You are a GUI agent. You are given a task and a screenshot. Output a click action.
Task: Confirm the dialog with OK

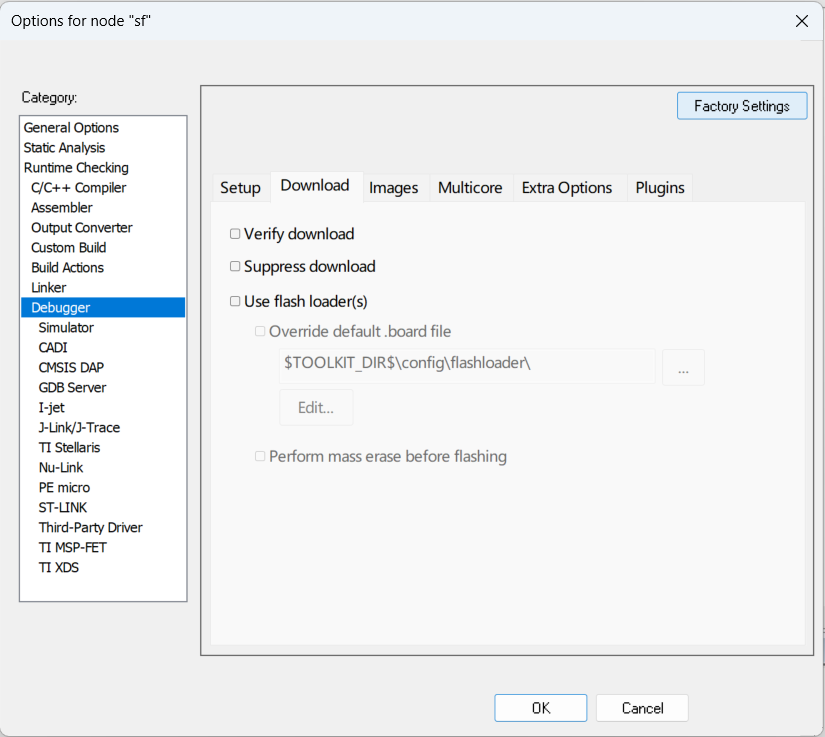540,708
